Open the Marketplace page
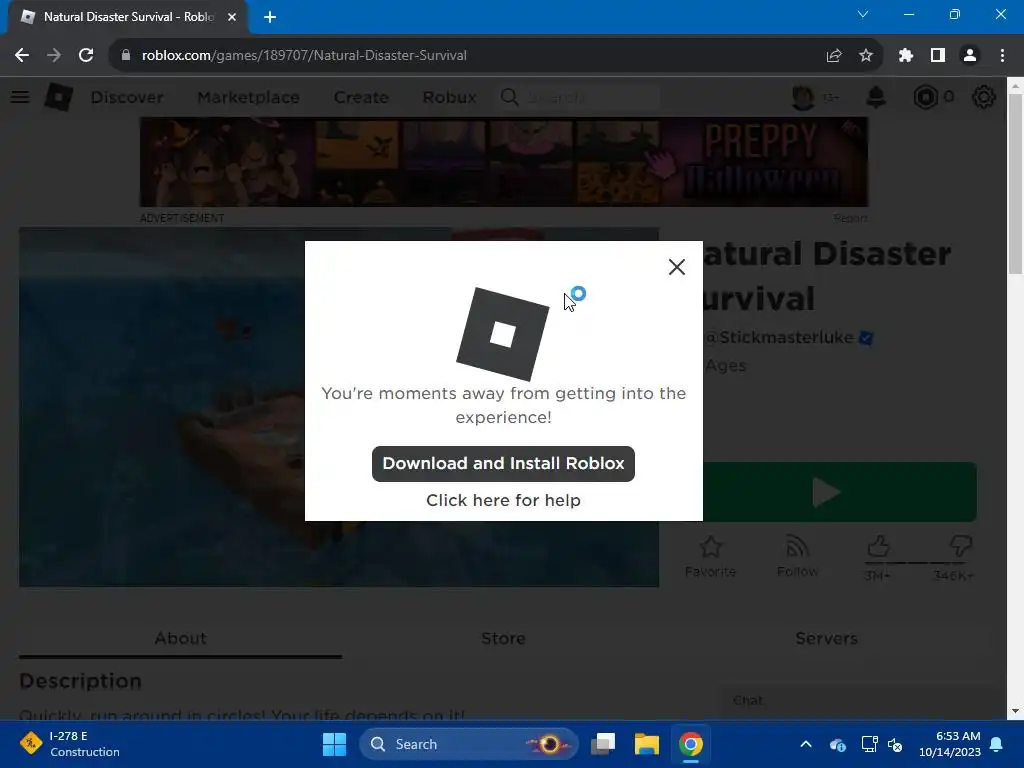Image resolution: width=1024 pixels, height=768 pixels. 248,97
